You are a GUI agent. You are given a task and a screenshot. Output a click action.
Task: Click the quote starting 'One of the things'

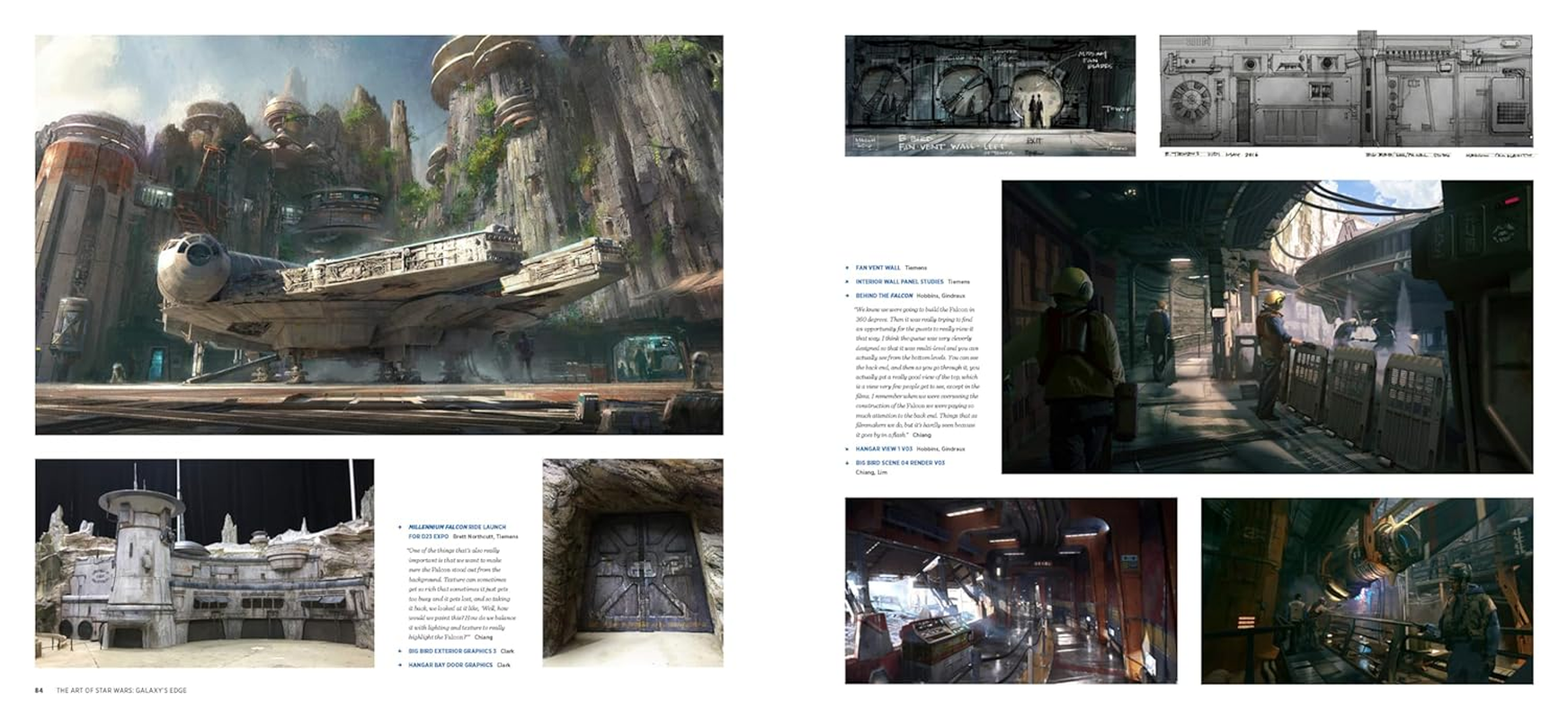[462, 593]
